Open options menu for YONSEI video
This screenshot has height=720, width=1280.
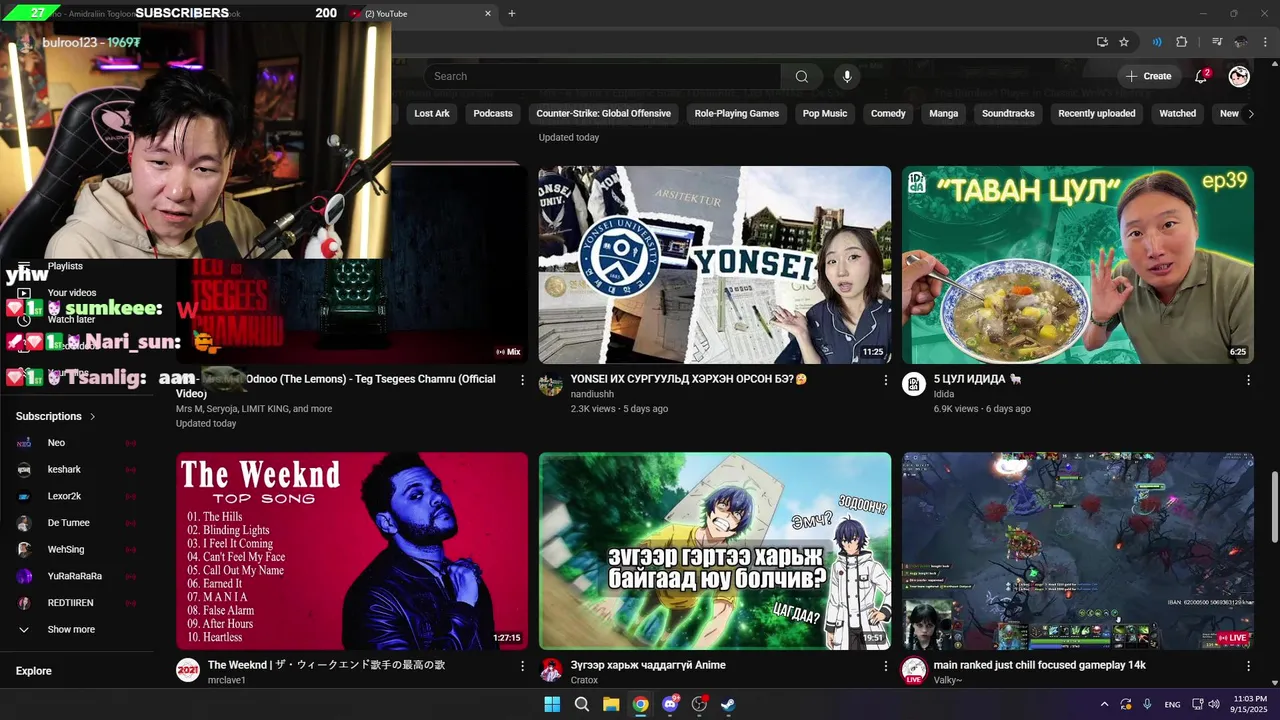click(x=885, y=380)
